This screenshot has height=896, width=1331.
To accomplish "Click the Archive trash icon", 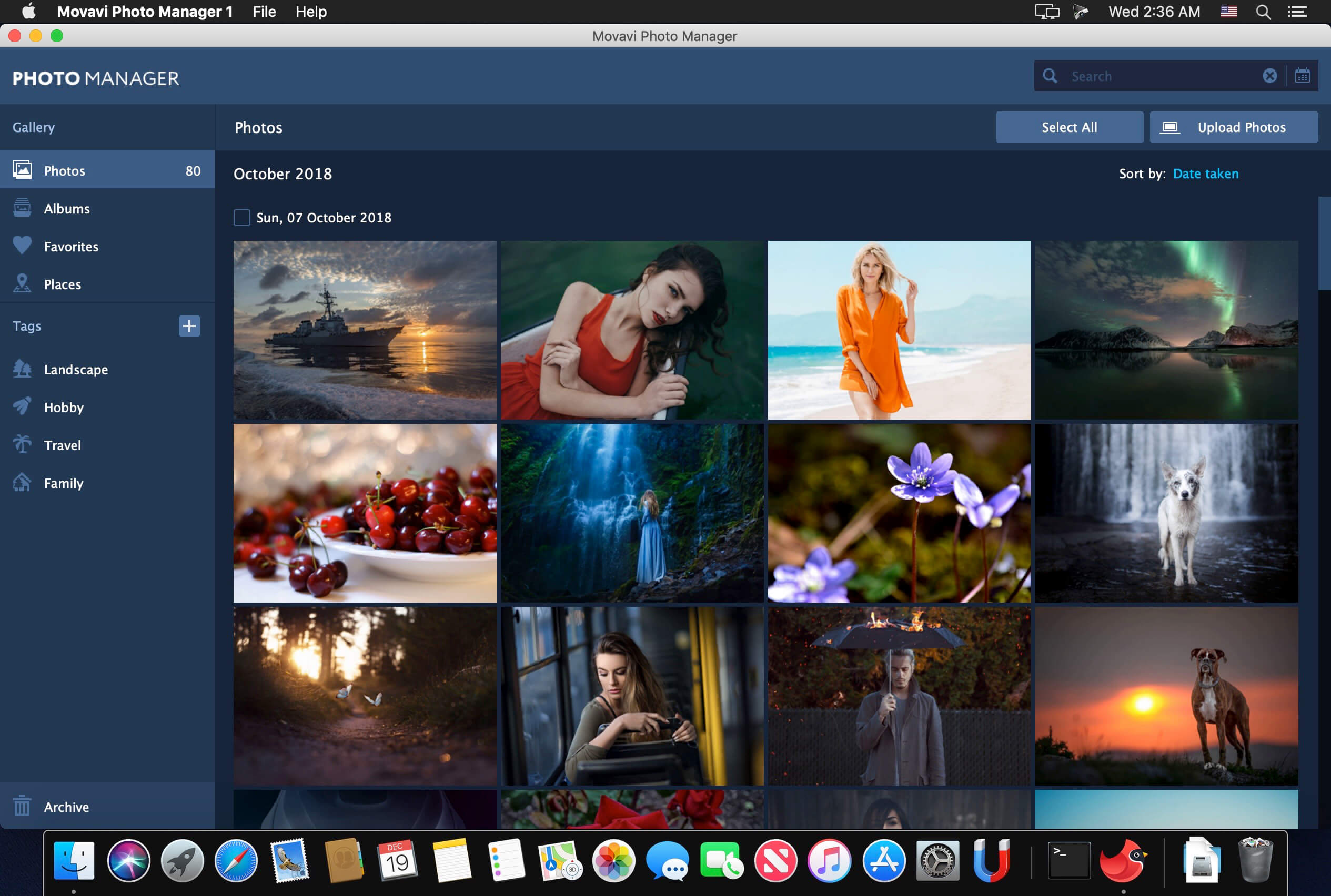I will click(x=22, y=806).
